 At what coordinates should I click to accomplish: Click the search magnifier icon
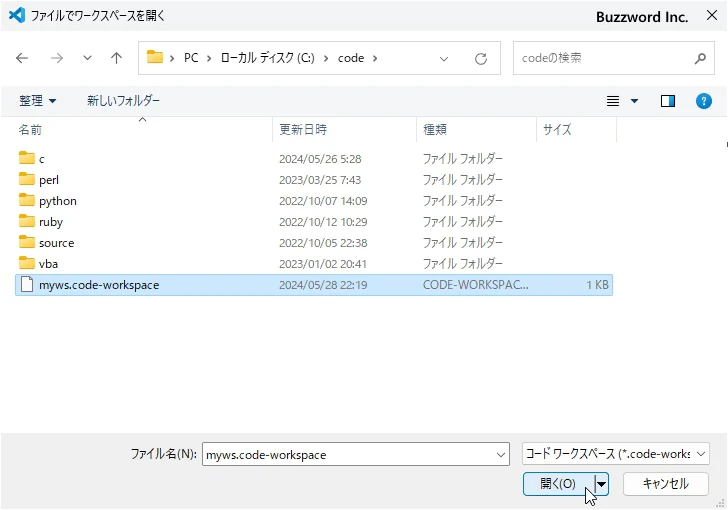tap(700, 58)
